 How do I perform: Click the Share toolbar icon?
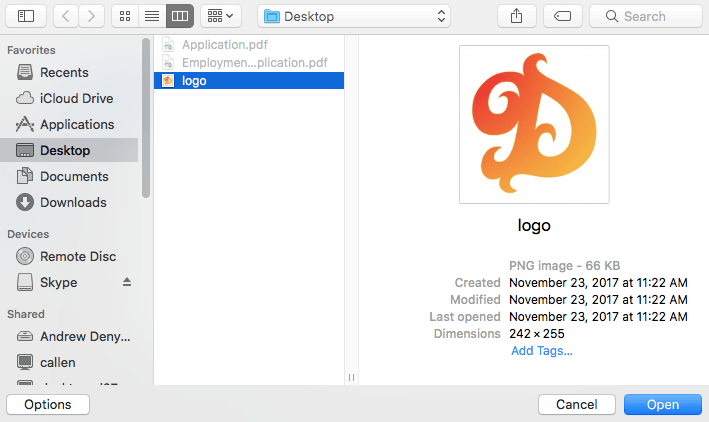517,16
